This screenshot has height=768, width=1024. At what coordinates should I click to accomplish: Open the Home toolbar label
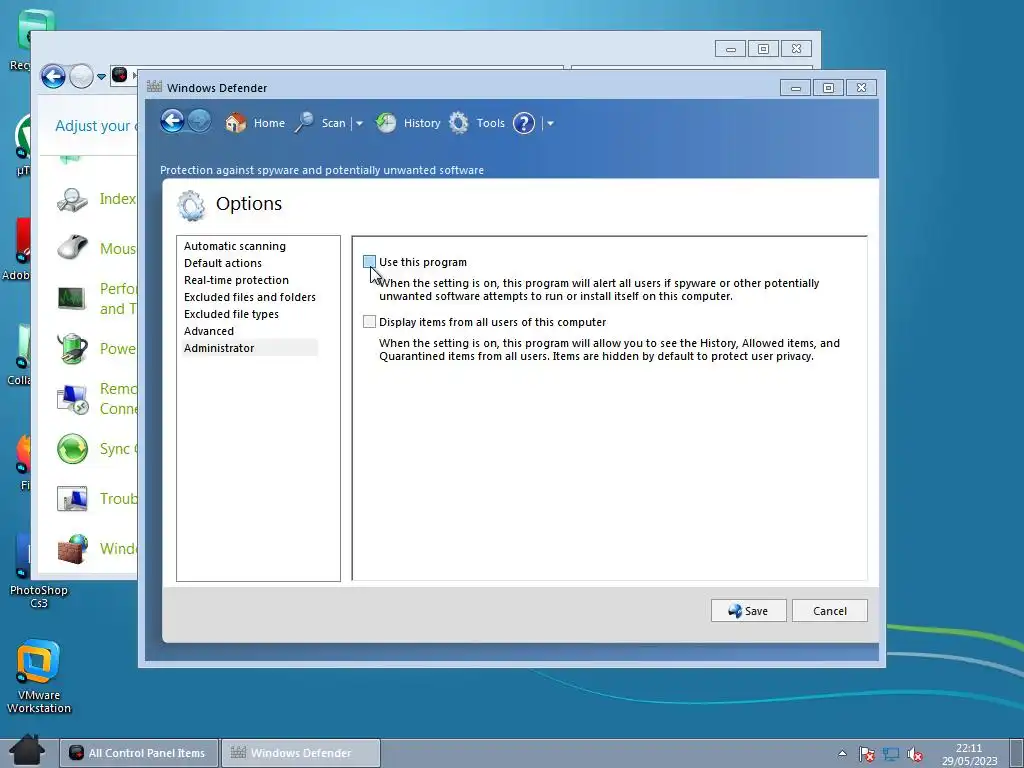pyautogui.click(x=269, y=123)
